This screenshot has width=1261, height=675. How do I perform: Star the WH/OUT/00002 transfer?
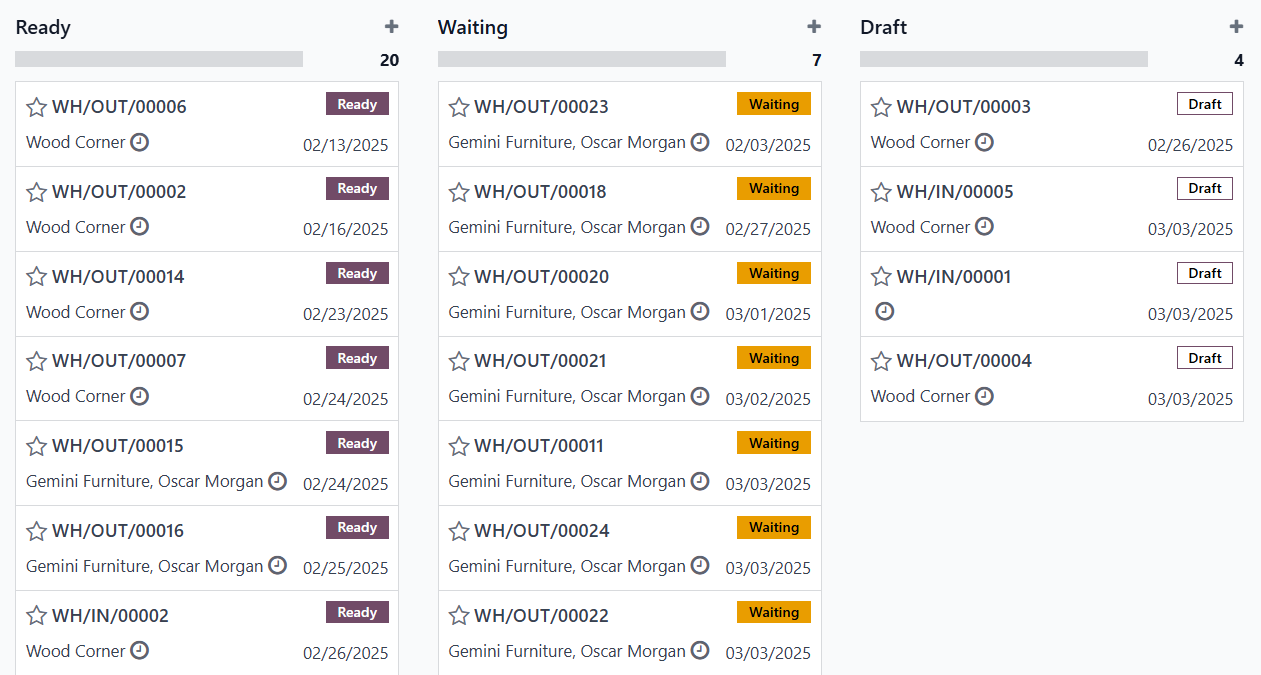pyautogui.click(x=37, y=192)
